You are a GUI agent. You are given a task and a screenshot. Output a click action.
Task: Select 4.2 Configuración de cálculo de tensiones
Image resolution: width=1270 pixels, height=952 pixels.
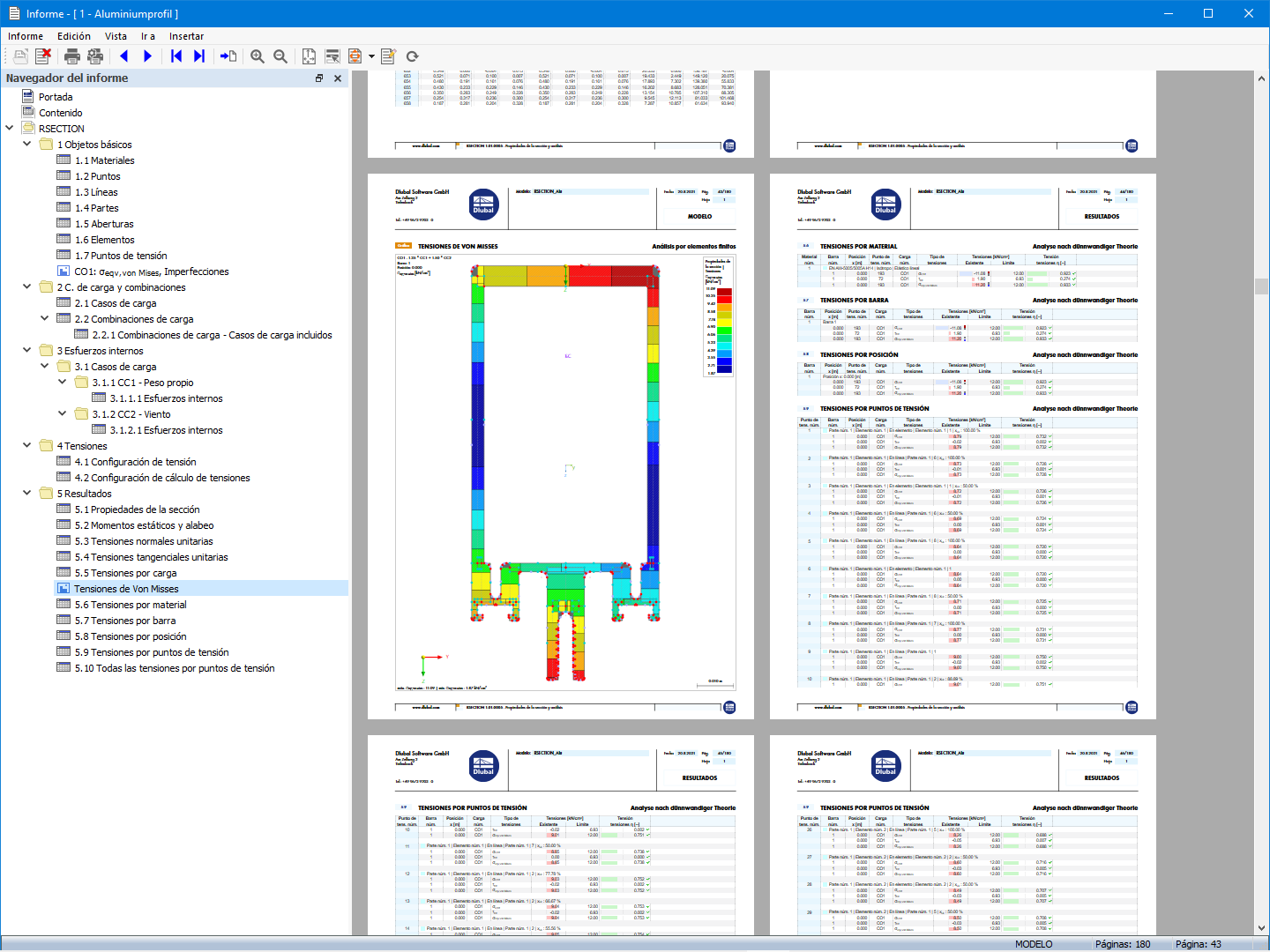coord(162,478)
